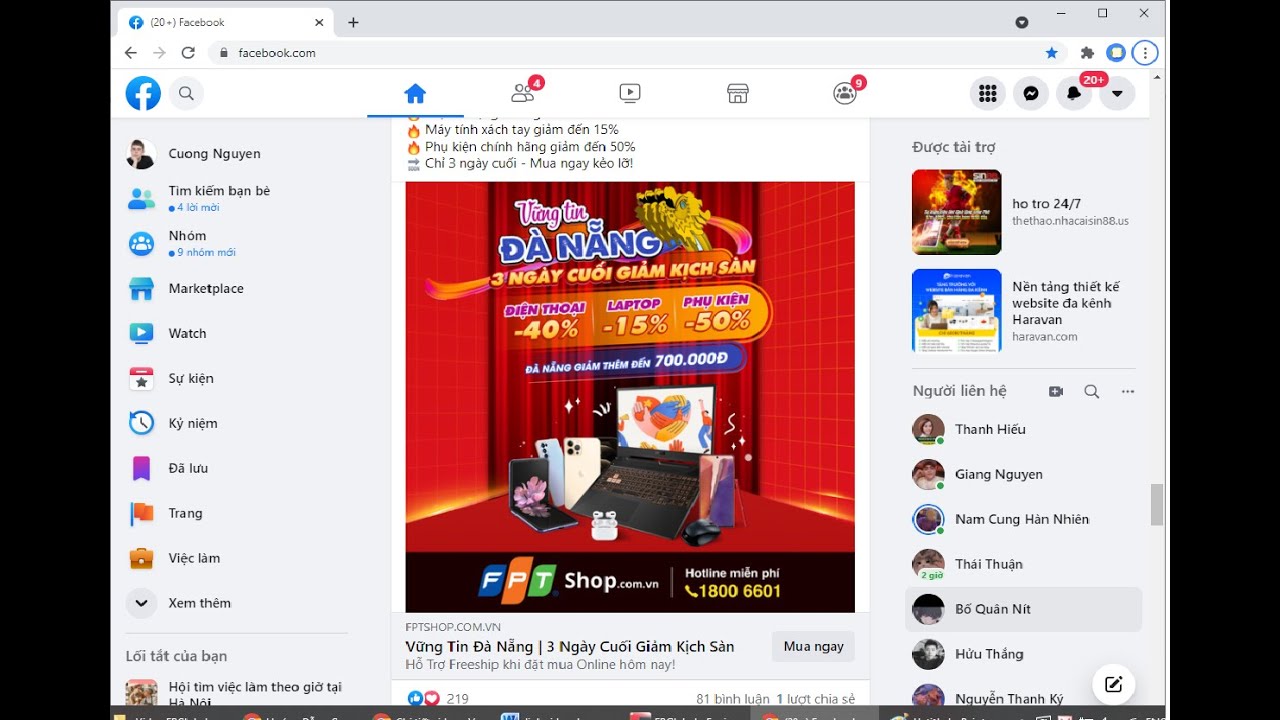Go to the Home tab
1280x720 pixels.
[415, 93]
